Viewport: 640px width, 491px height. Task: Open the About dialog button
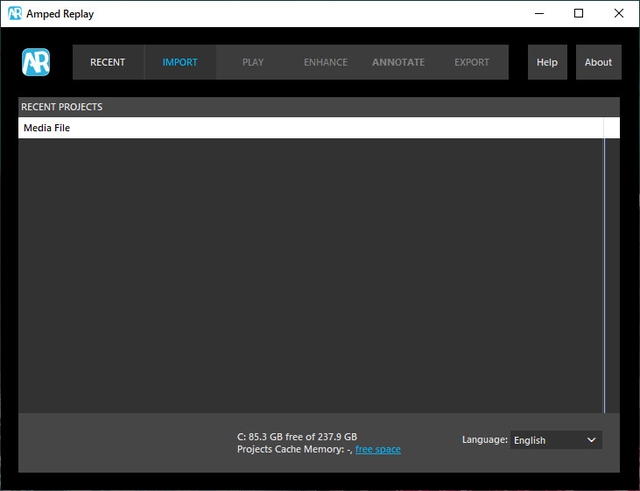(x=598, y=62)
